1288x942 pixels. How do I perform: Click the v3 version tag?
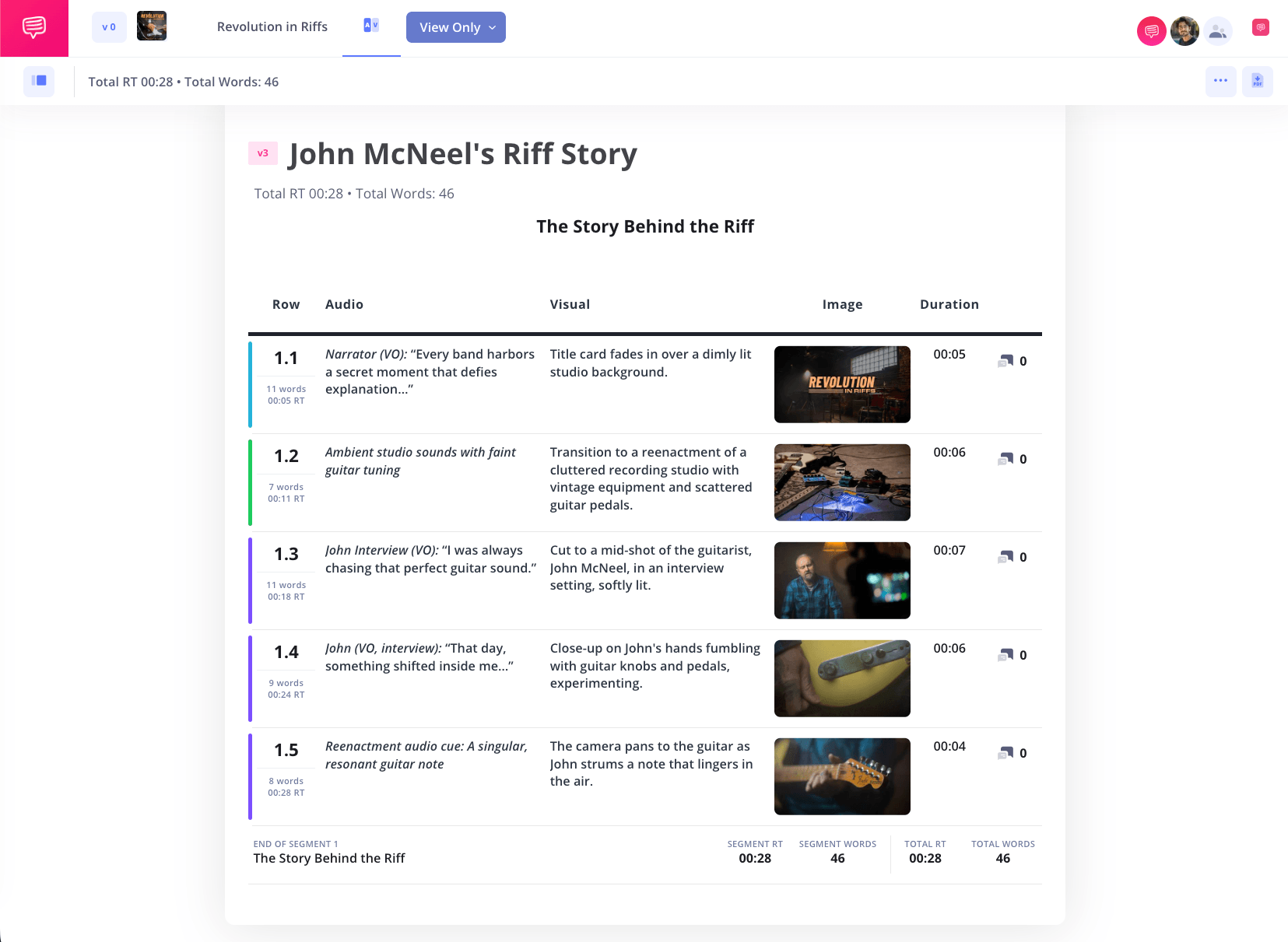point(263,153)
